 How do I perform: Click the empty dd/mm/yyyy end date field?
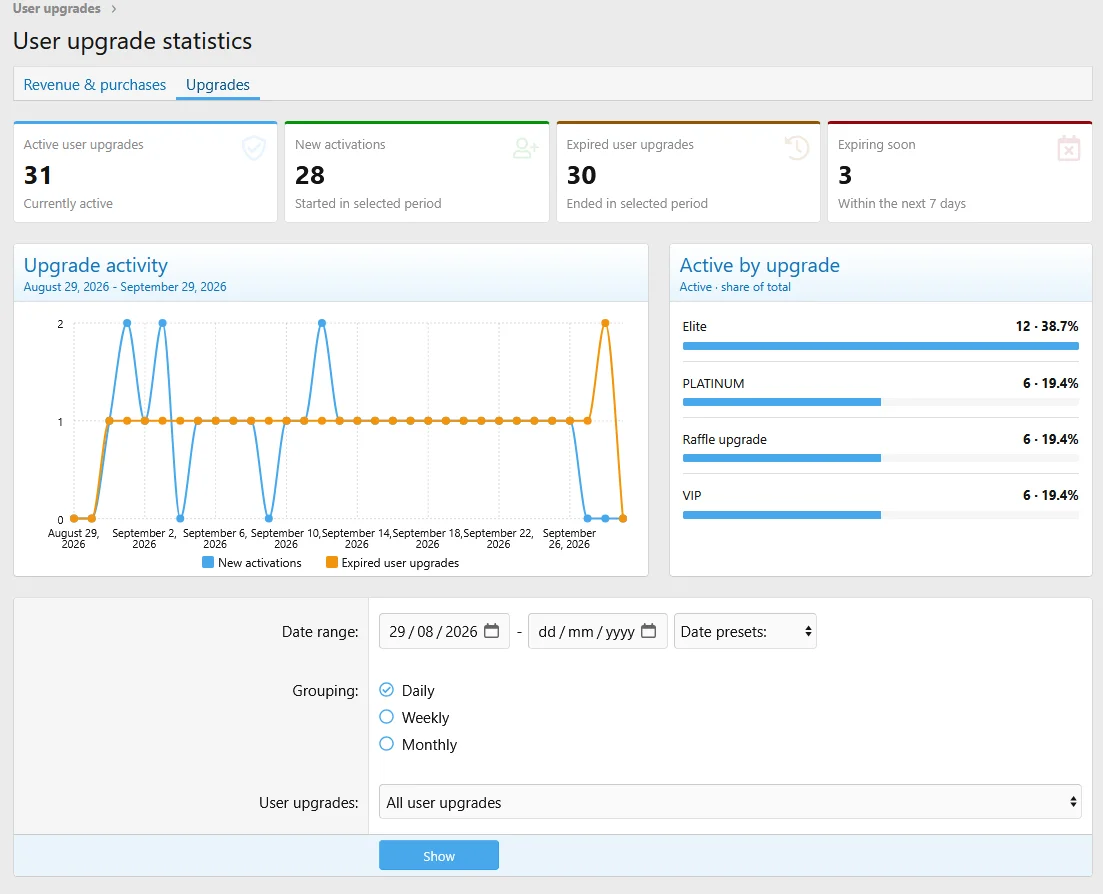coord(597,631)
